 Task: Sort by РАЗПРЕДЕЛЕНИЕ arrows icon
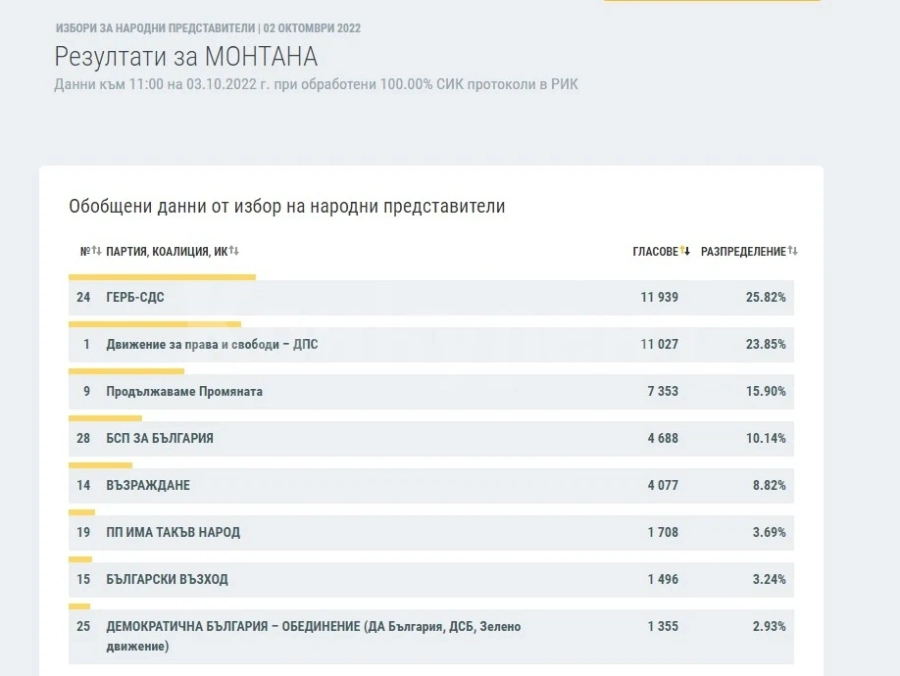793,251
